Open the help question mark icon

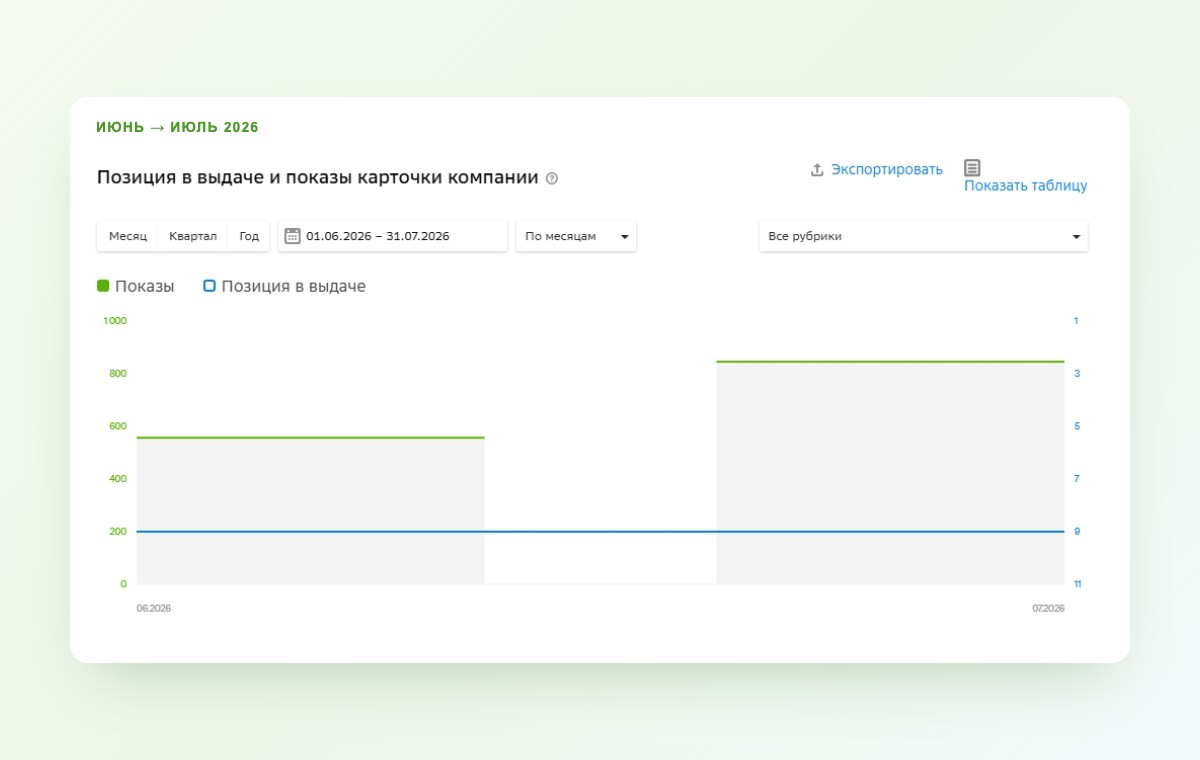pyautogui.click(x=552, y=179)
